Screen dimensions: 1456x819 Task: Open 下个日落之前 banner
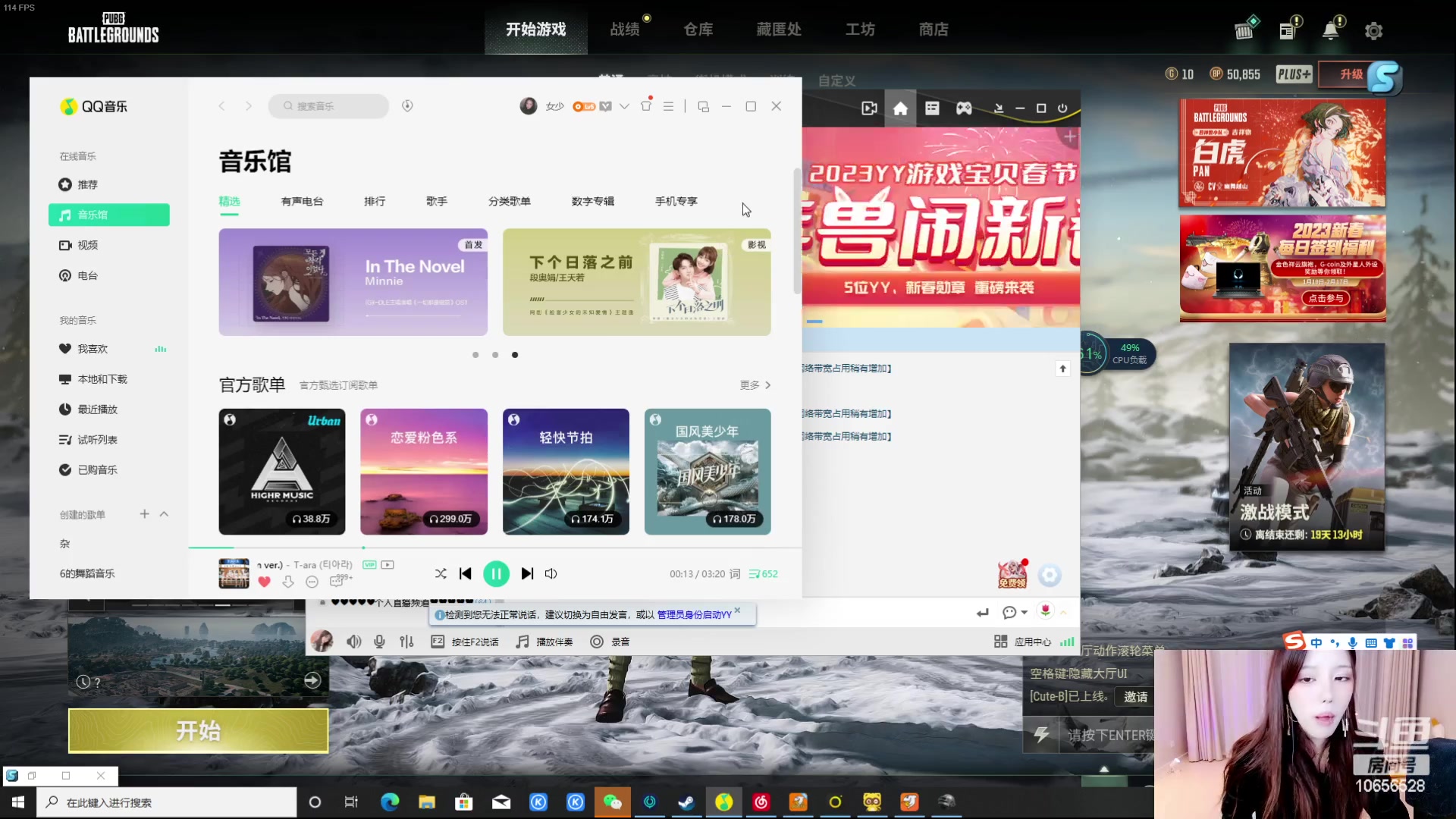[x=637, y=282]
